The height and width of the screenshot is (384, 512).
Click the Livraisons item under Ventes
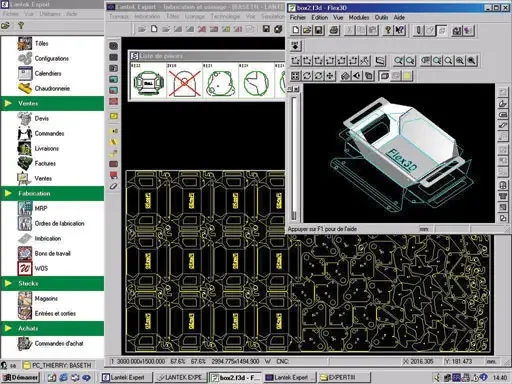click(x=47, y=148)
